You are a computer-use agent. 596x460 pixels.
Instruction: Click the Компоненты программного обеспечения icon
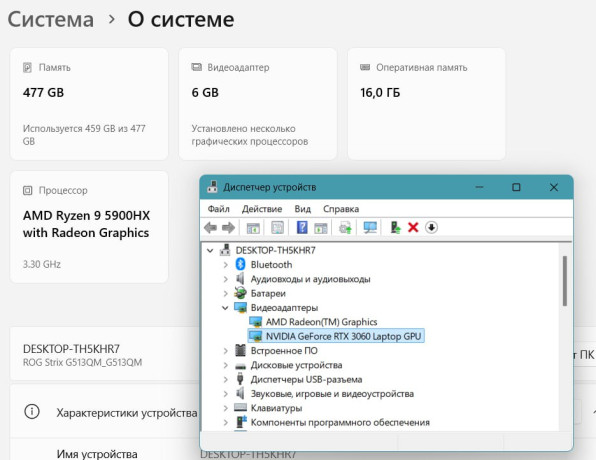(x=241, y=422)
